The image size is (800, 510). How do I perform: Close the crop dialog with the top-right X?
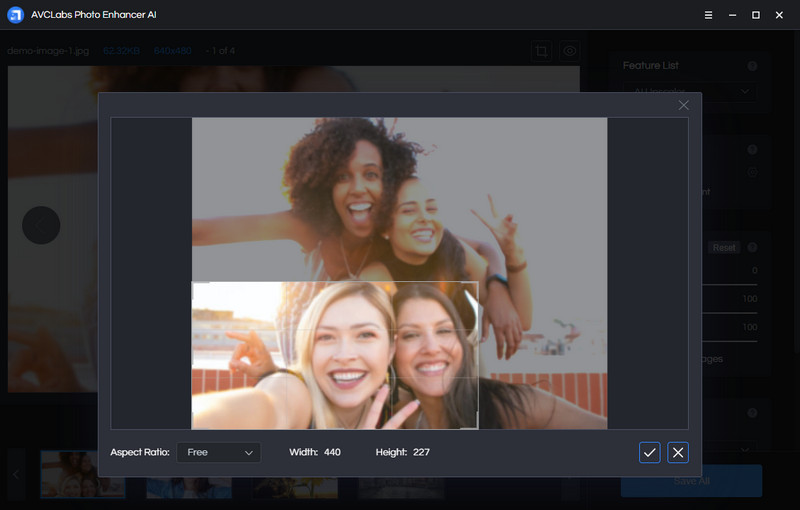click(x=684, y=105)
